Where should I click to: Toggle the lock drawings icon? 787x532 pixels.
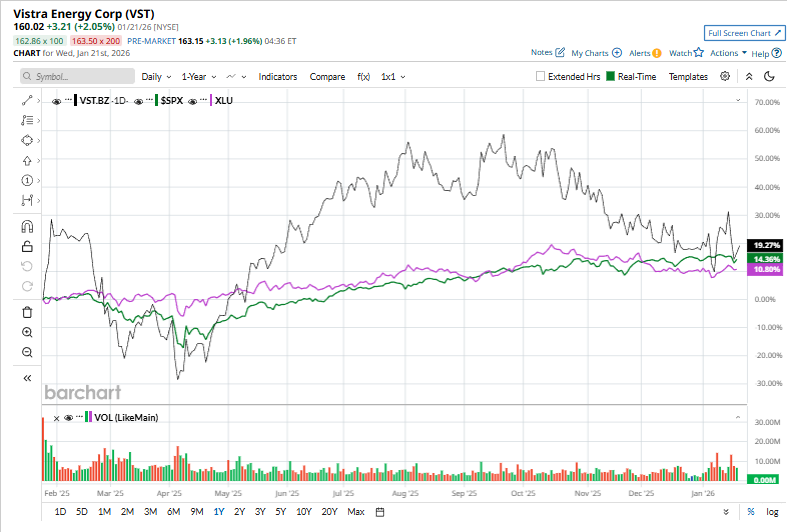[x=27, y=246]
